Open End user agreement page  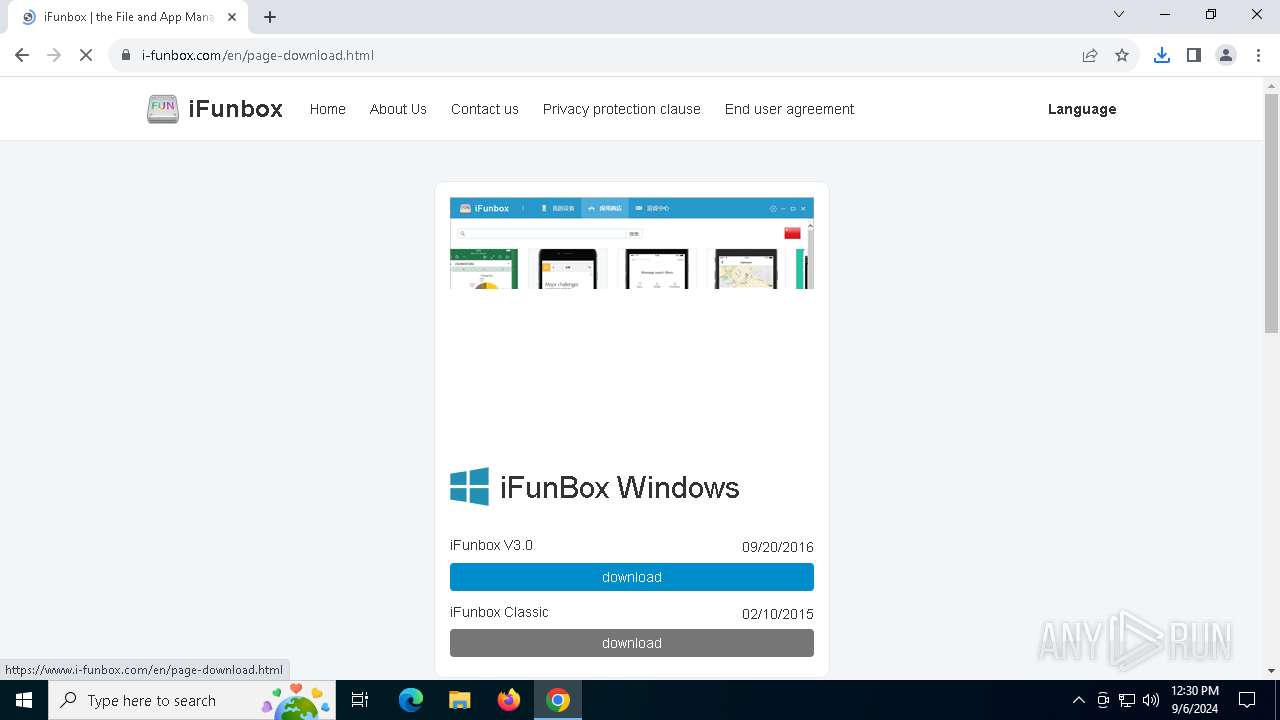(789, 109)
